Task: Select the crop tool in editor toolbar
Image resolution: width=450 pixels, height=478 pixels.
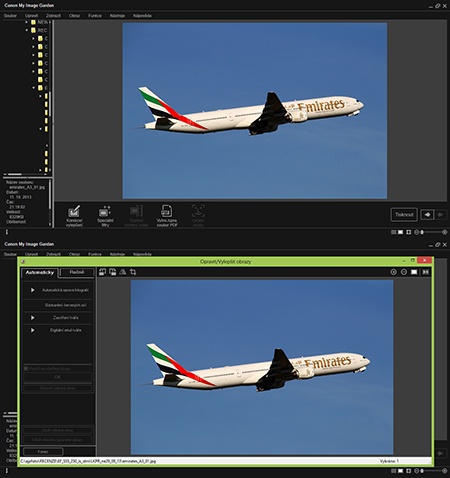Action: coord(133,272)
